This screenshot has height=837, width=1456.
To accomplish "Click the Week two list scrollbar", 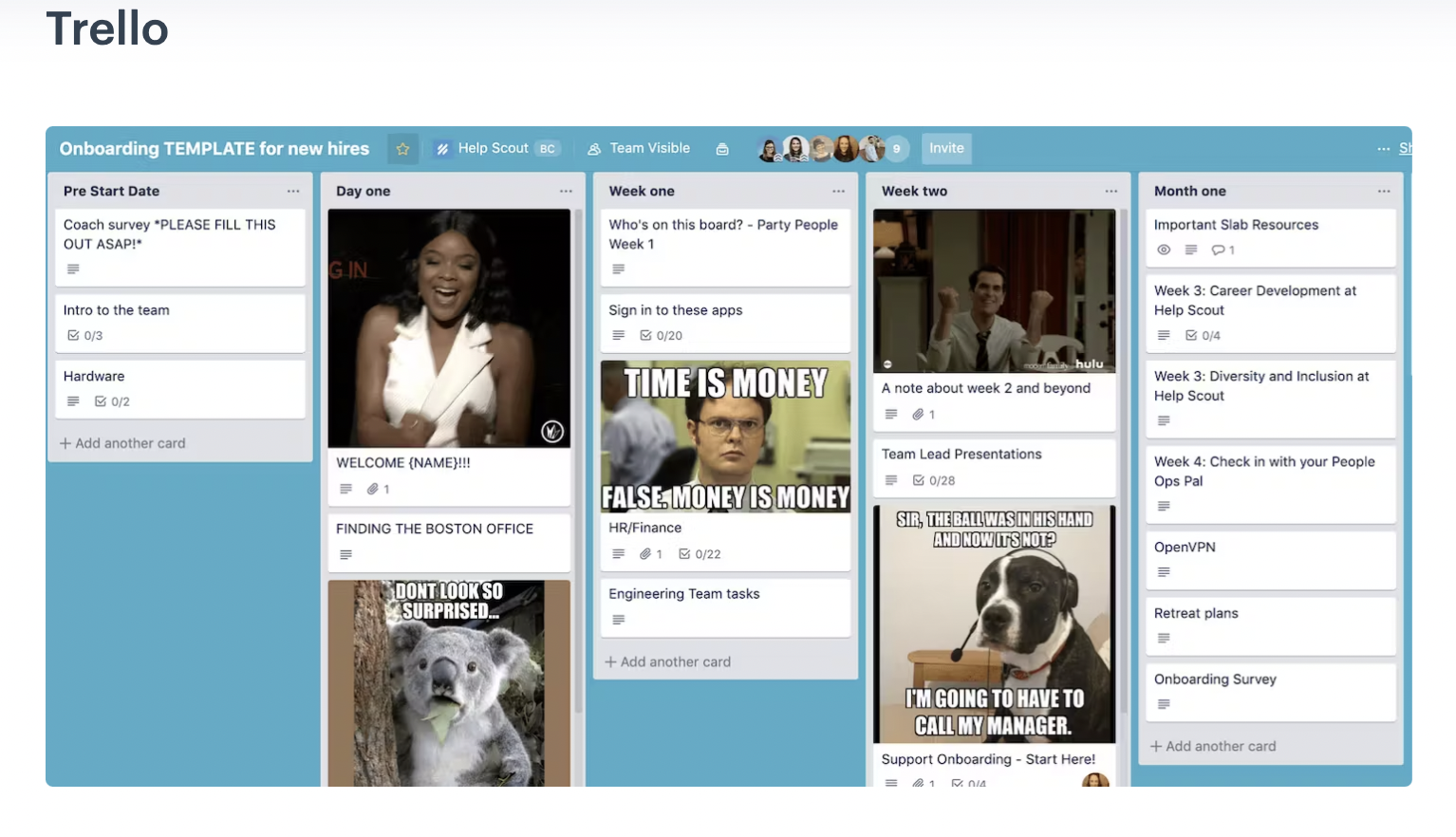I will [1124, 461].
